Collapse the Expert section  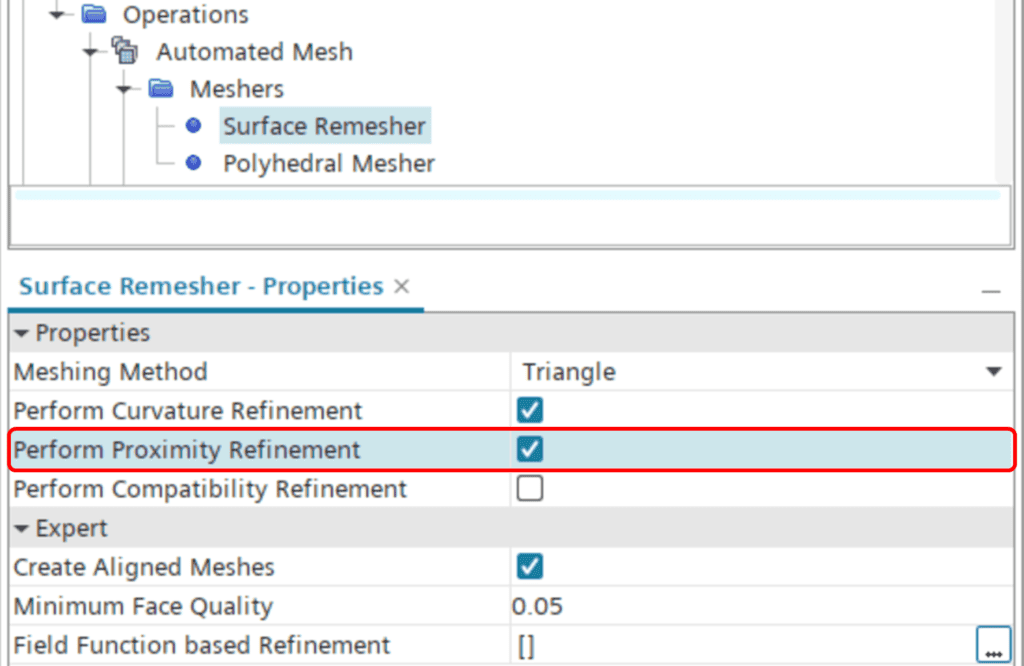point(22,528)
